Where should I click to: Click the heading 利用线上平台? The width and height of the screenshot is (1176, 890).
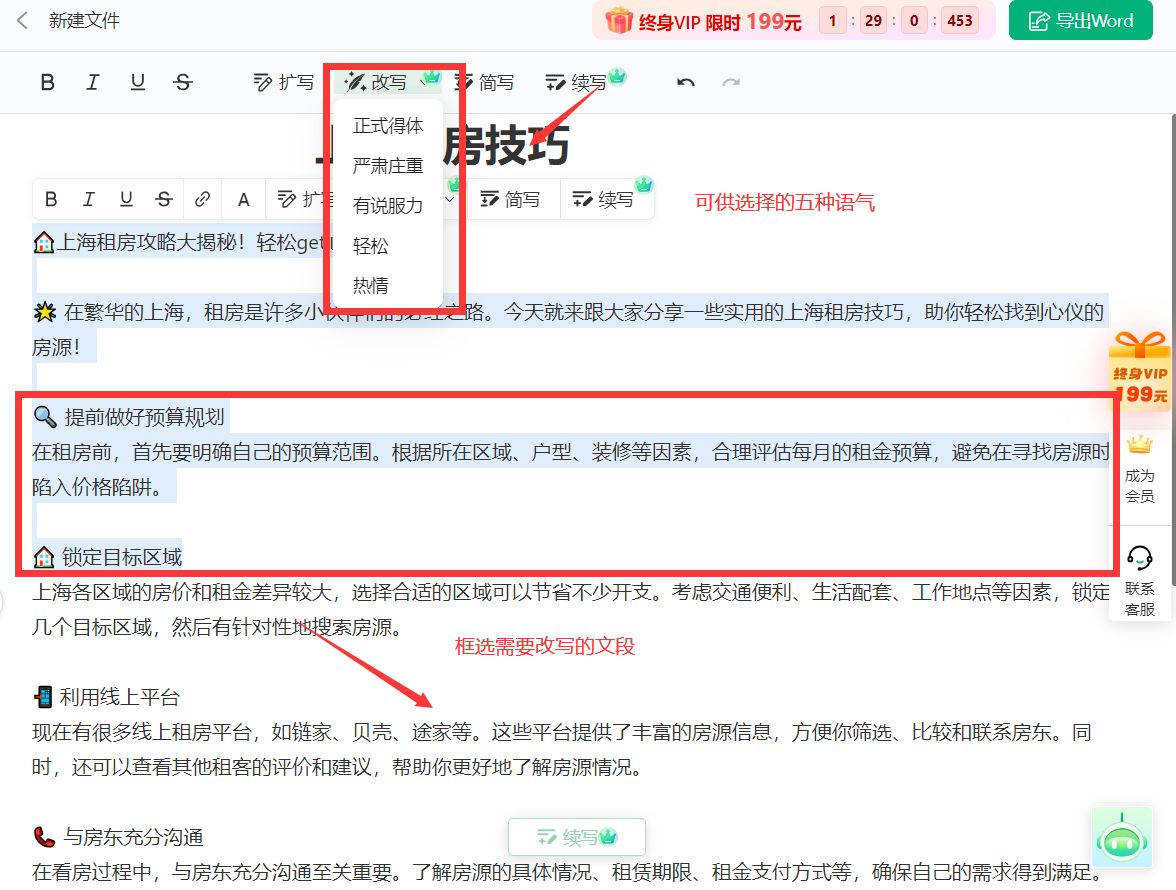coord(119,697)
